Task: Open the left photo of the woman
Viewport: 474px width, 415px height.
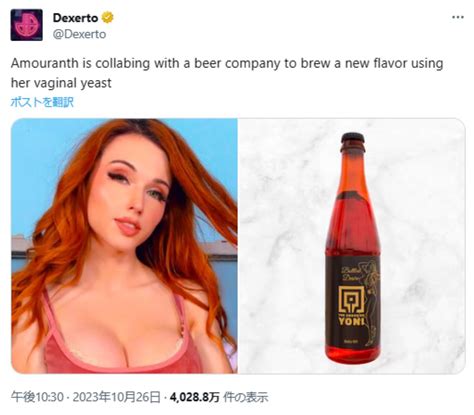Action: [124, 246]
